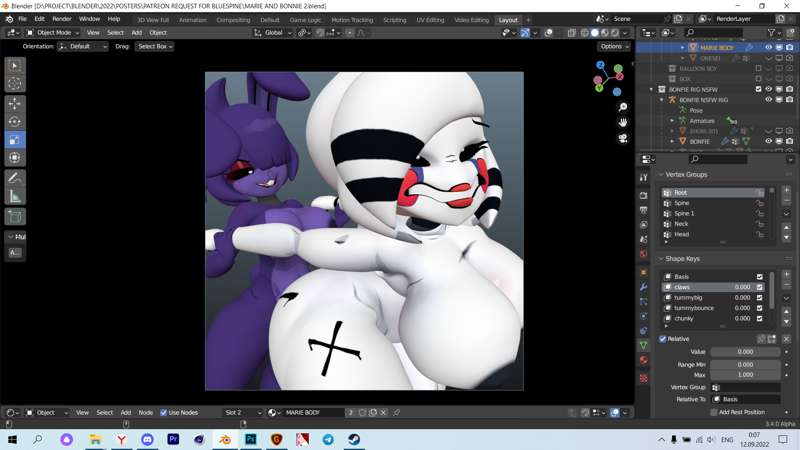The height and width of the screenshot is (450, 800).
Task: Open the Object Mode dropdown
Action: (53, 33)
